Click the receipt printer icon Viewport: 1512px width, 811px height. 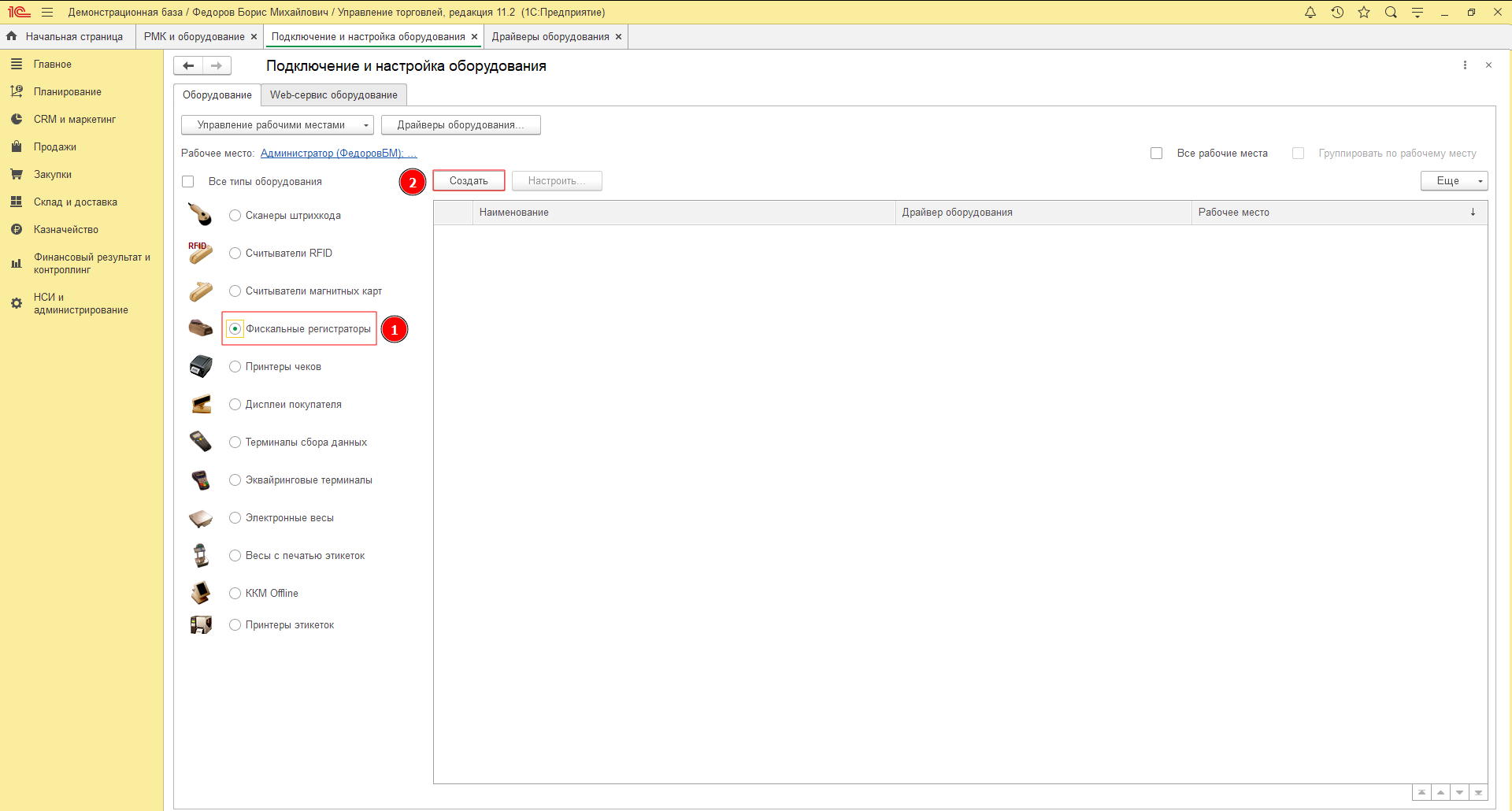pyautogui.click(x=201, y=366)
